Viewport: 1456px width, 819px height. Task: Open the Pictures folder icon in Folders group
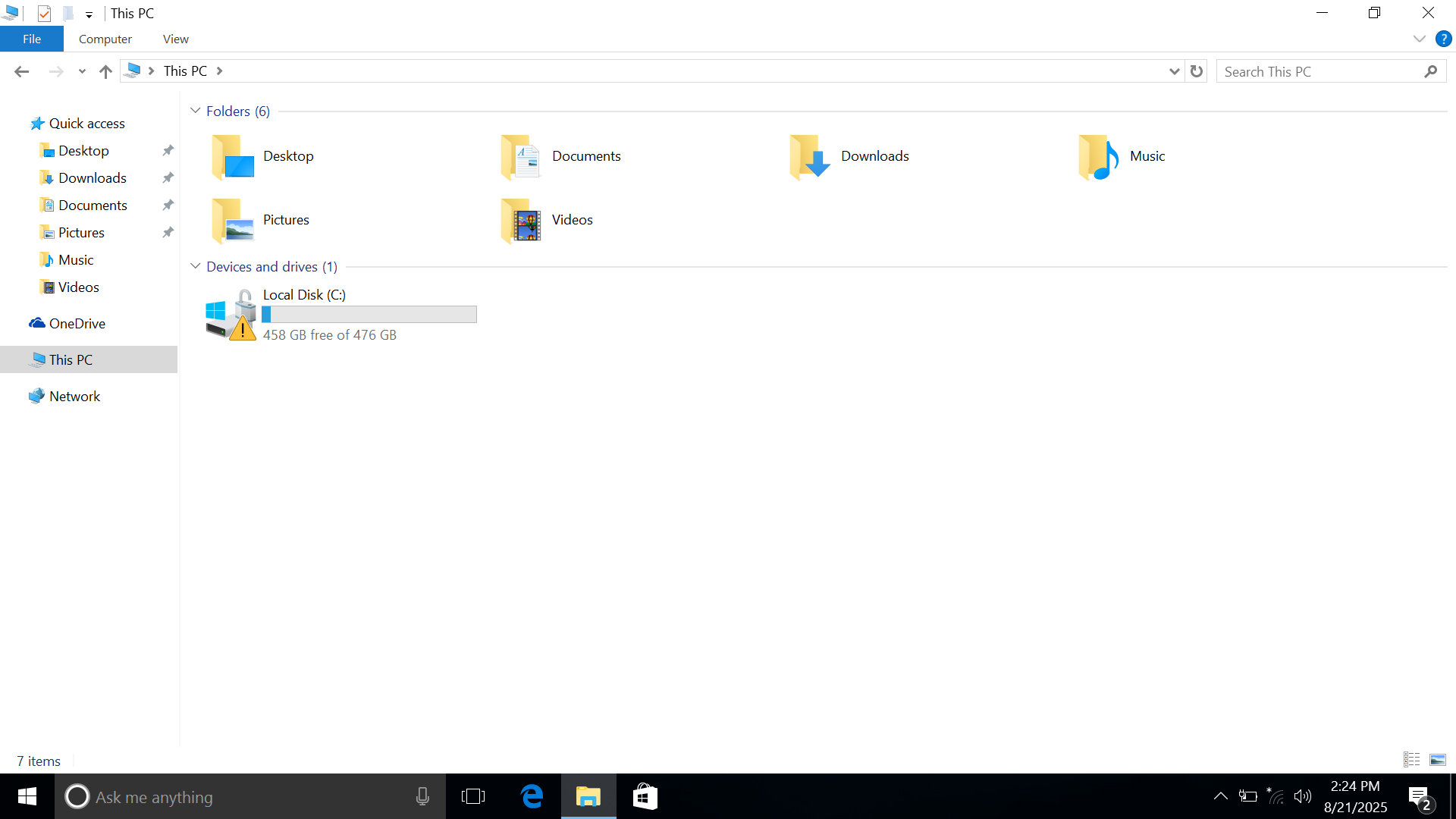pyautogui.click(x=233, y=221)
